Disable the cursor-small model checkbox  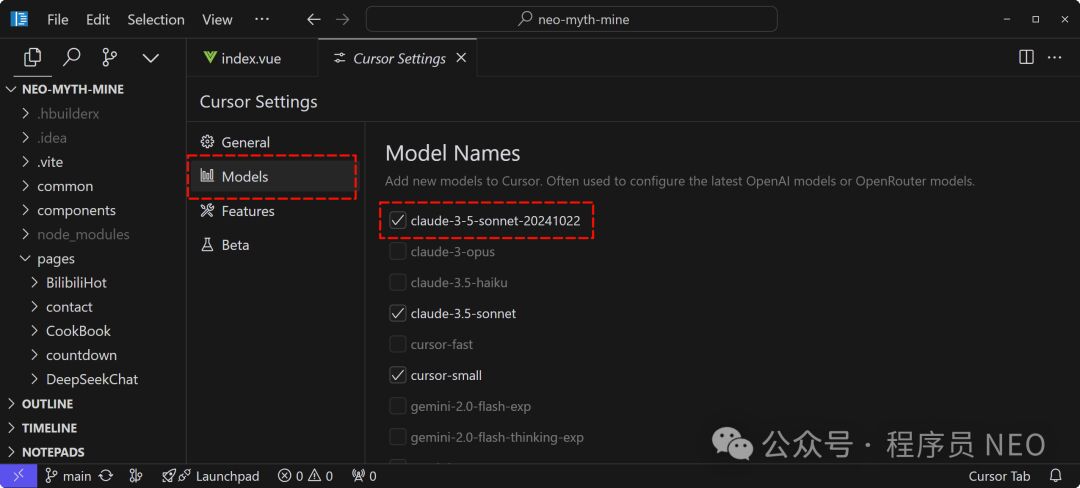pyautogui.click(x=398, y=375)
